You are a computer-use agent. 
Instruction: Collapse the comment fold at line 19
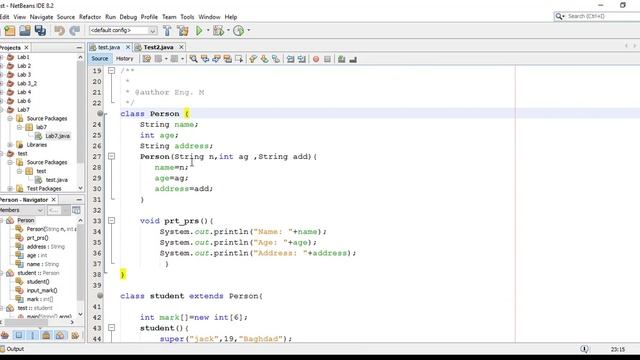tap(111, 71)
